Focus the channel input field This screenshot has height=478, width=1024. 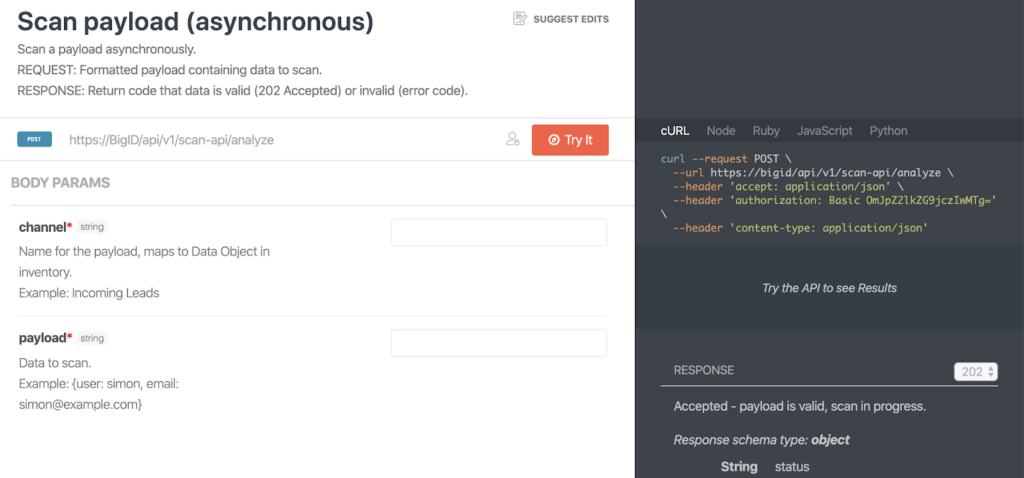pyautogui.click(x=499, y=232)
